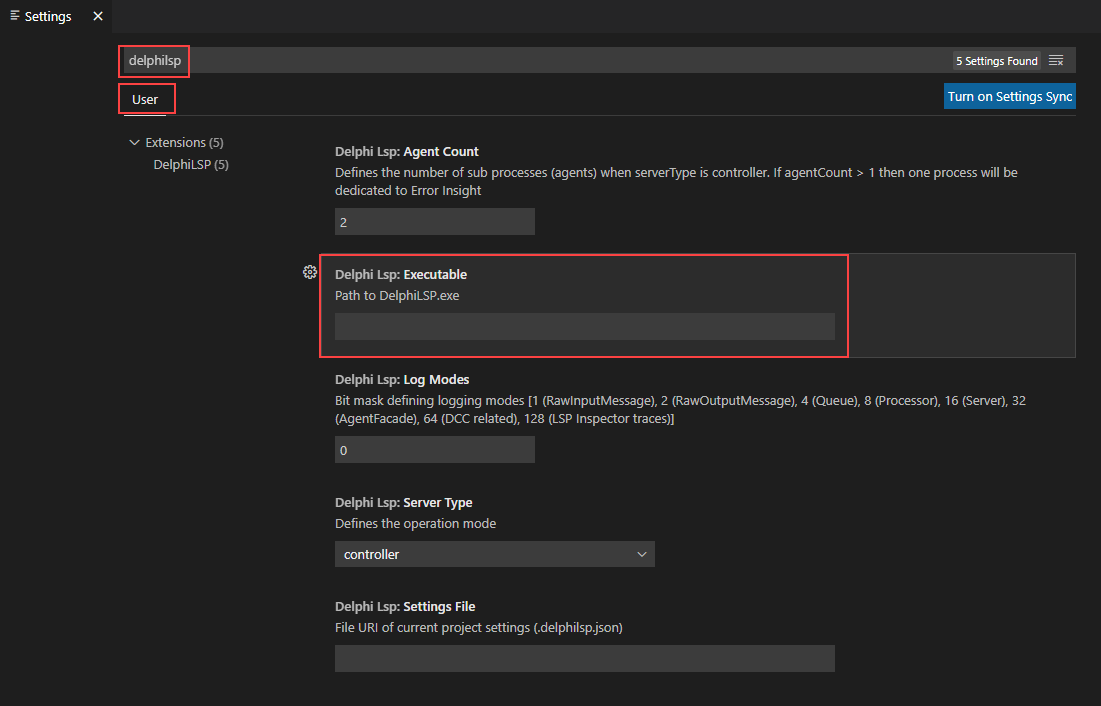Open the Server Type controller dropdown
Image resolution: width=1101 pixels, height=706 pixels.
pyautogui.click(x=494, y=554)
